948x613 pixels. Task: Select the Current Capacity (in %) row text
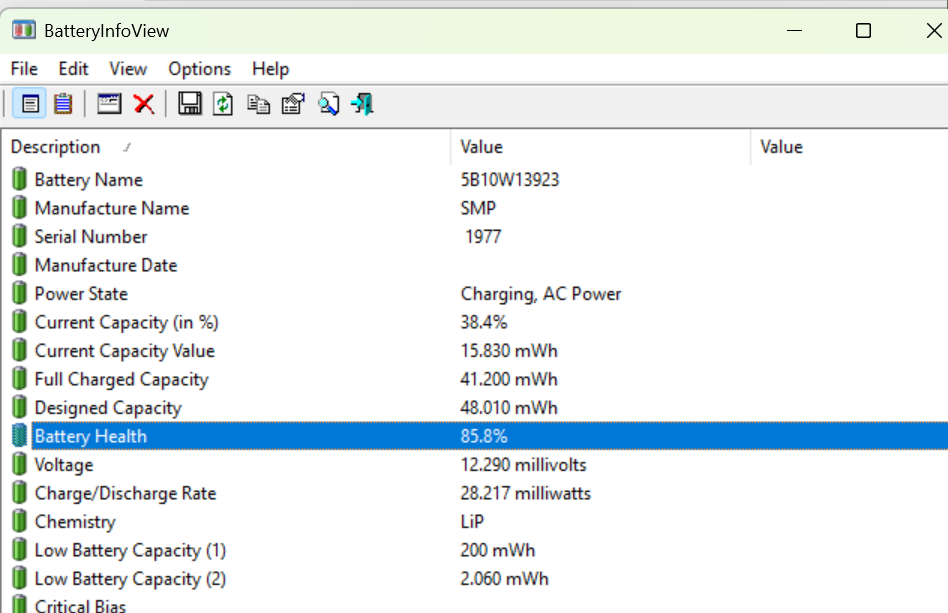click(x=126, y=322)
